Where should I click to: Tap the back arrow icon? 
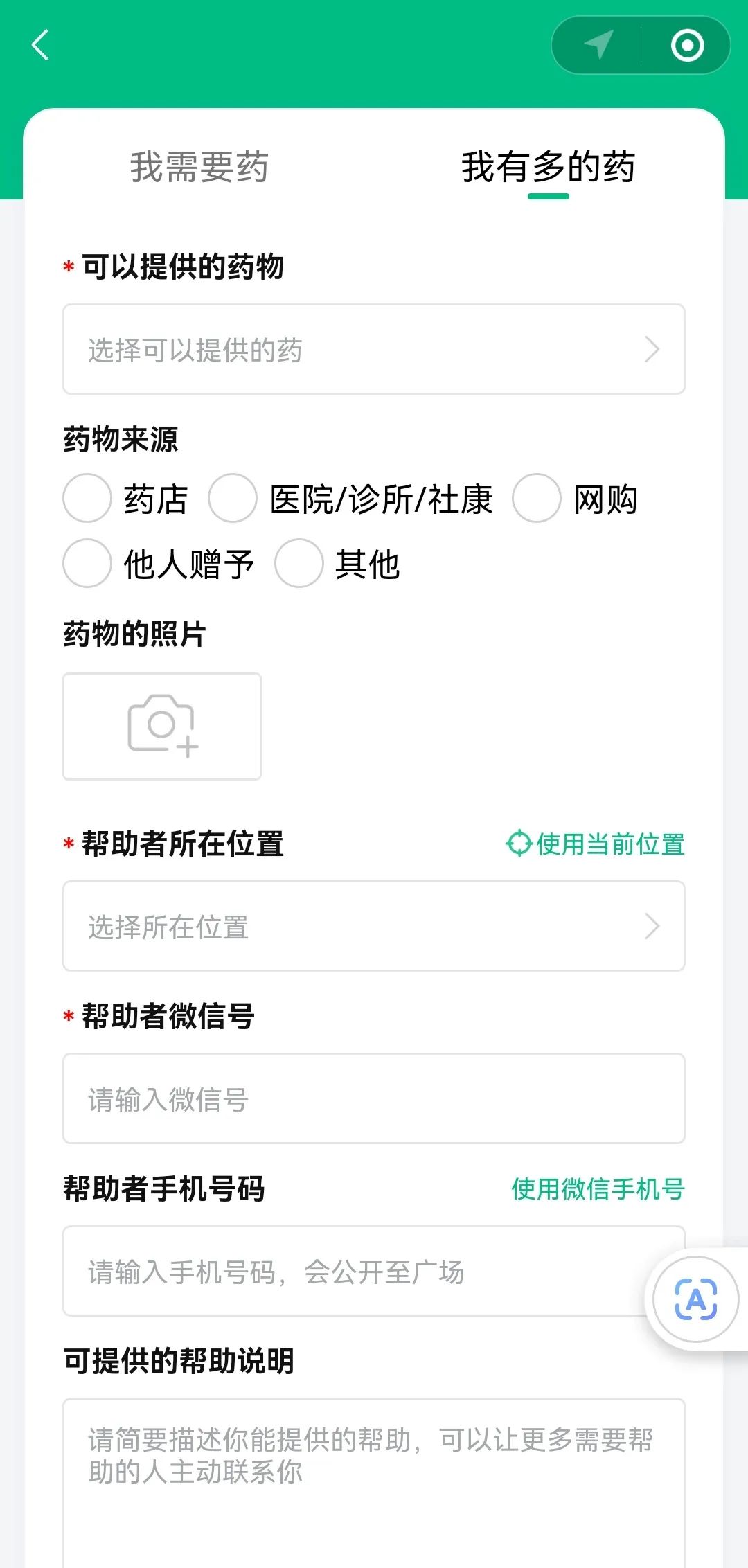tap(41, 45)
